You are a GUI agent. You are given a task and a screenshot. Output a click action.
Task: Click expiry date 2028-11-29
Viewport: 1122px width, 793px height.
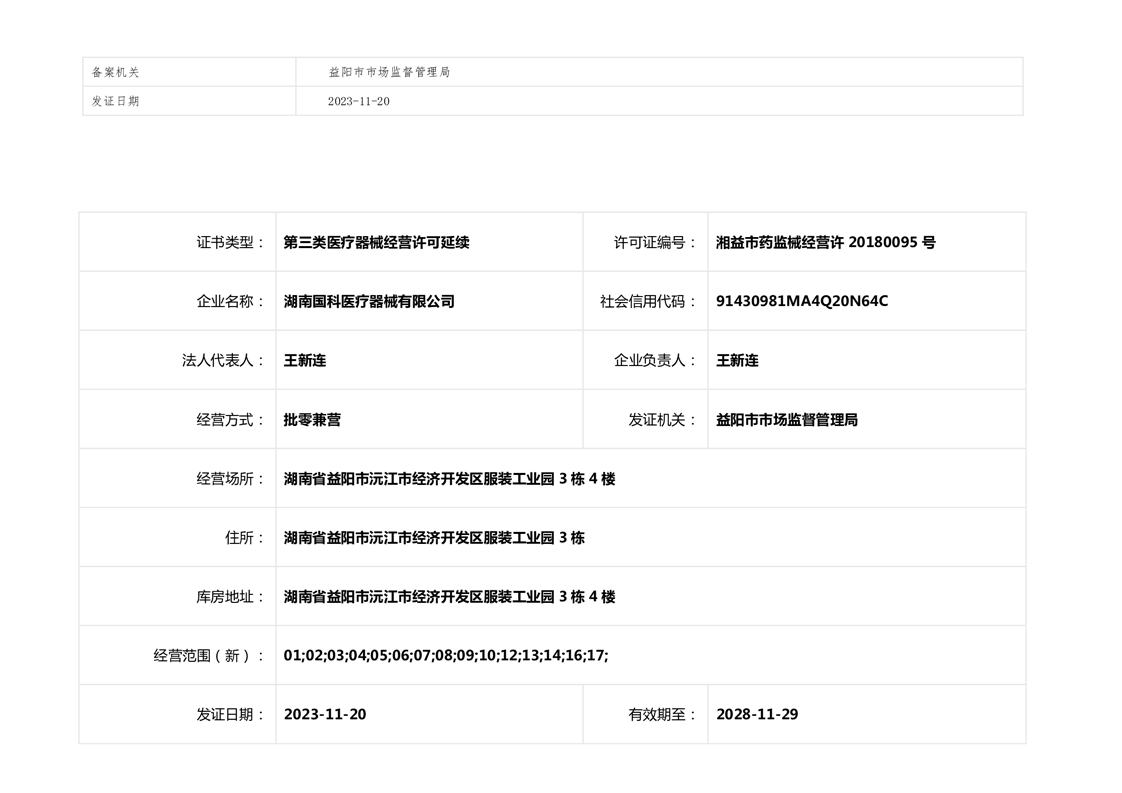(x=757, y=715)
